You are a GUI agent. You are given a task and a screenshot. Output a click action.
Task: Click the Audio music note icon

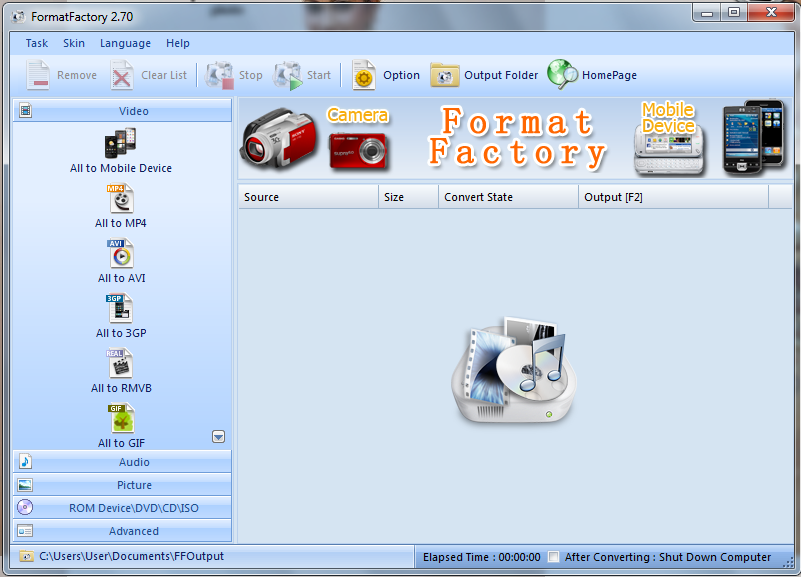point(26,461)
